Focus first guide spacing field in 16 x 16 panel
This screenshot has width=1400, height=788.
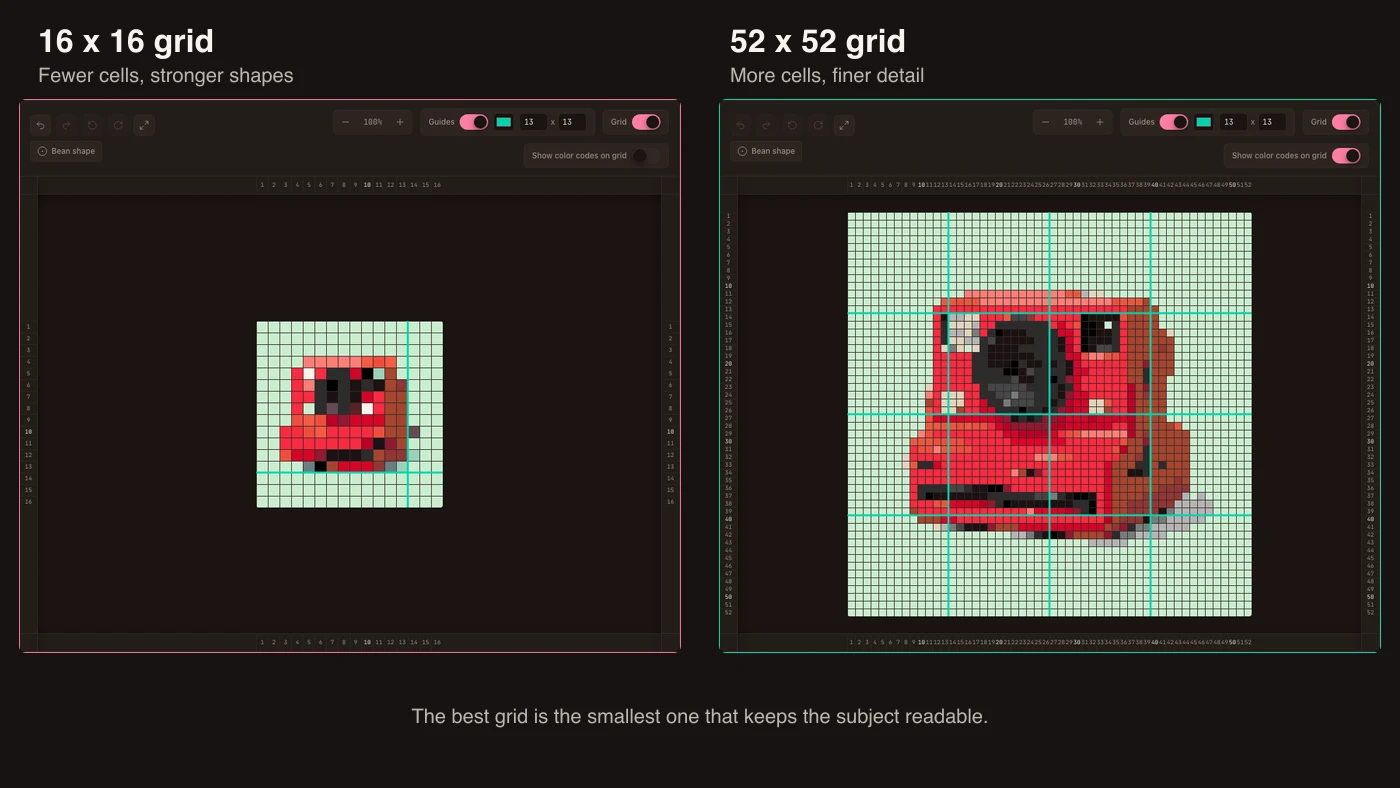pyautogui.click(x=533, y=122)
